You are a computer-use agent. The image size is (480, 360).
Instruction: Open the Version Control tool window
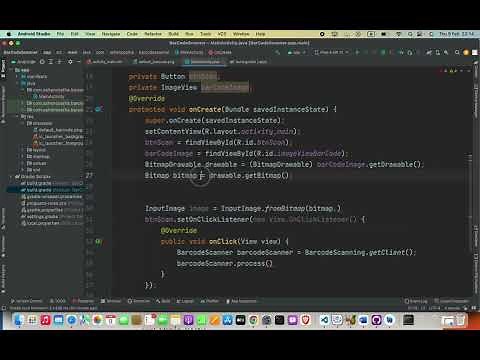(x=27, y=301)
